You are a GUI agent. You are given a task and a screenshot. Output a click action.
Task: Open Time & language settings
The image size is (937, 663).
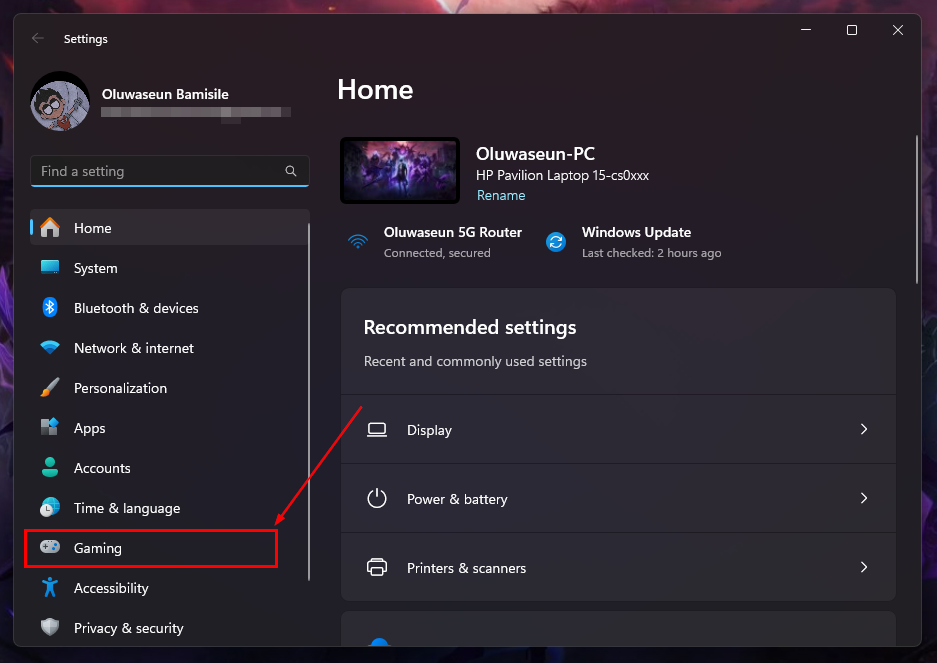170,508
